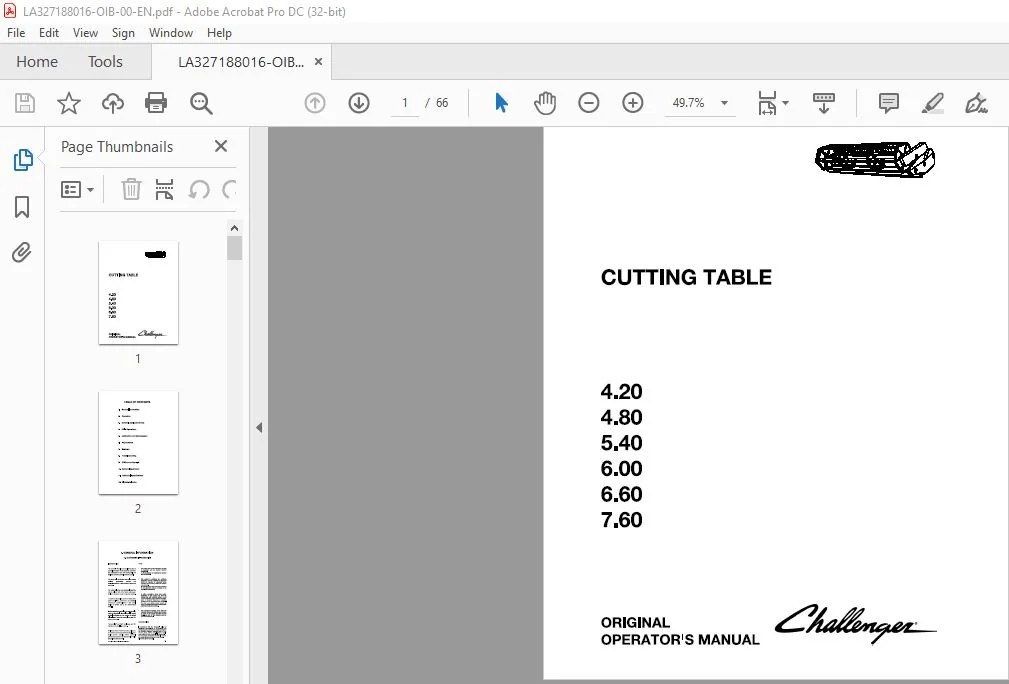
Task: Click the Challenger logo on page
Action: pyautogui.click(x=855, y=624)
